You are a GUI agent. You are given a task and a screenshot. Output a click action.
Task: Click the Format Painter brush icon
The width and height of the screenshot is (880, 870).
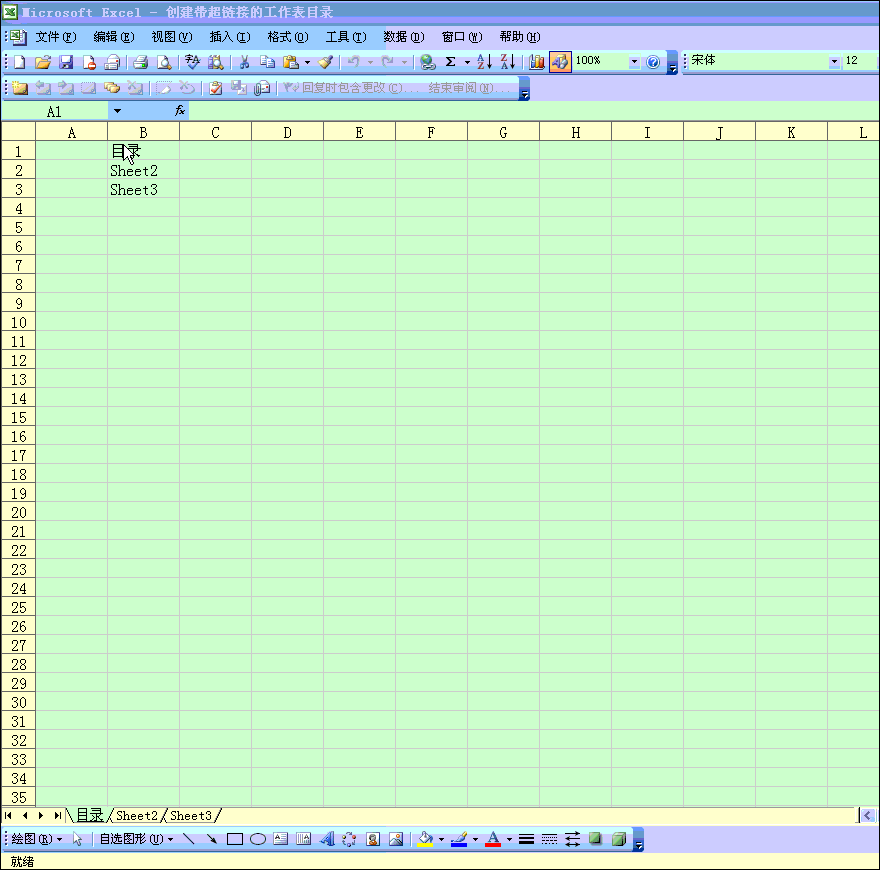point(325,62)
